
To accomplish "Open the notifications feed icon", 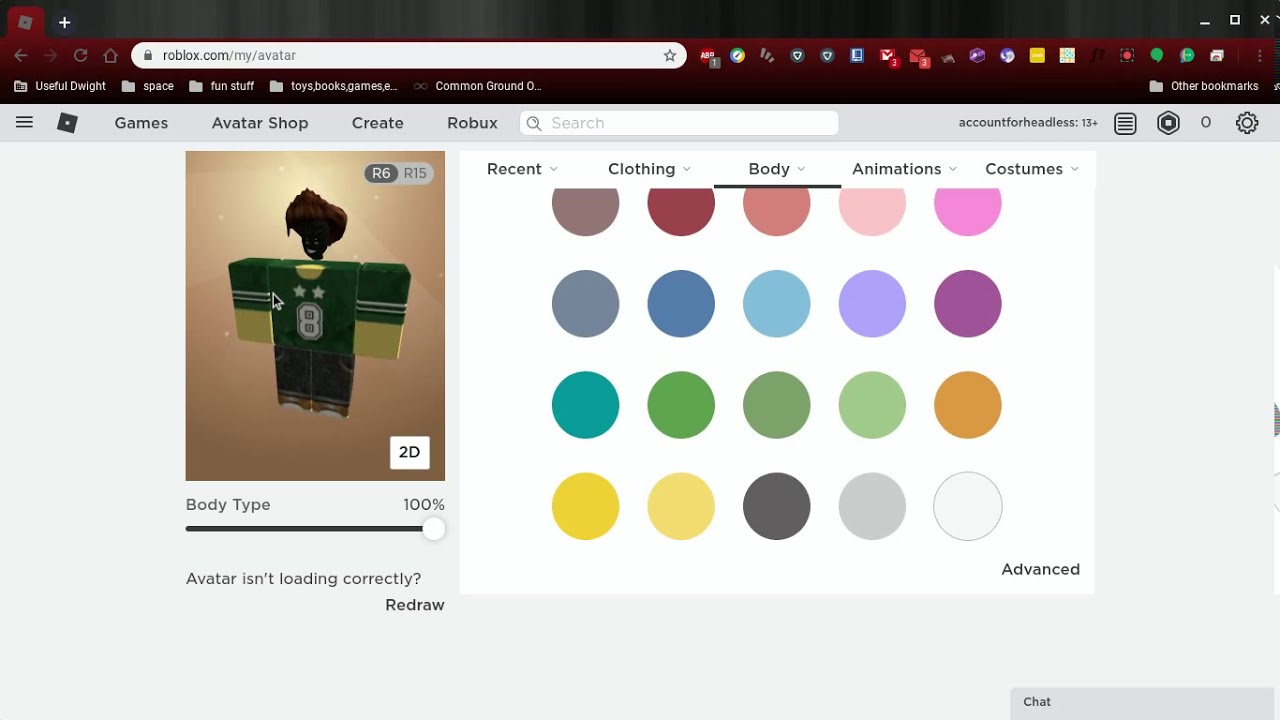I will (1125, 123).
